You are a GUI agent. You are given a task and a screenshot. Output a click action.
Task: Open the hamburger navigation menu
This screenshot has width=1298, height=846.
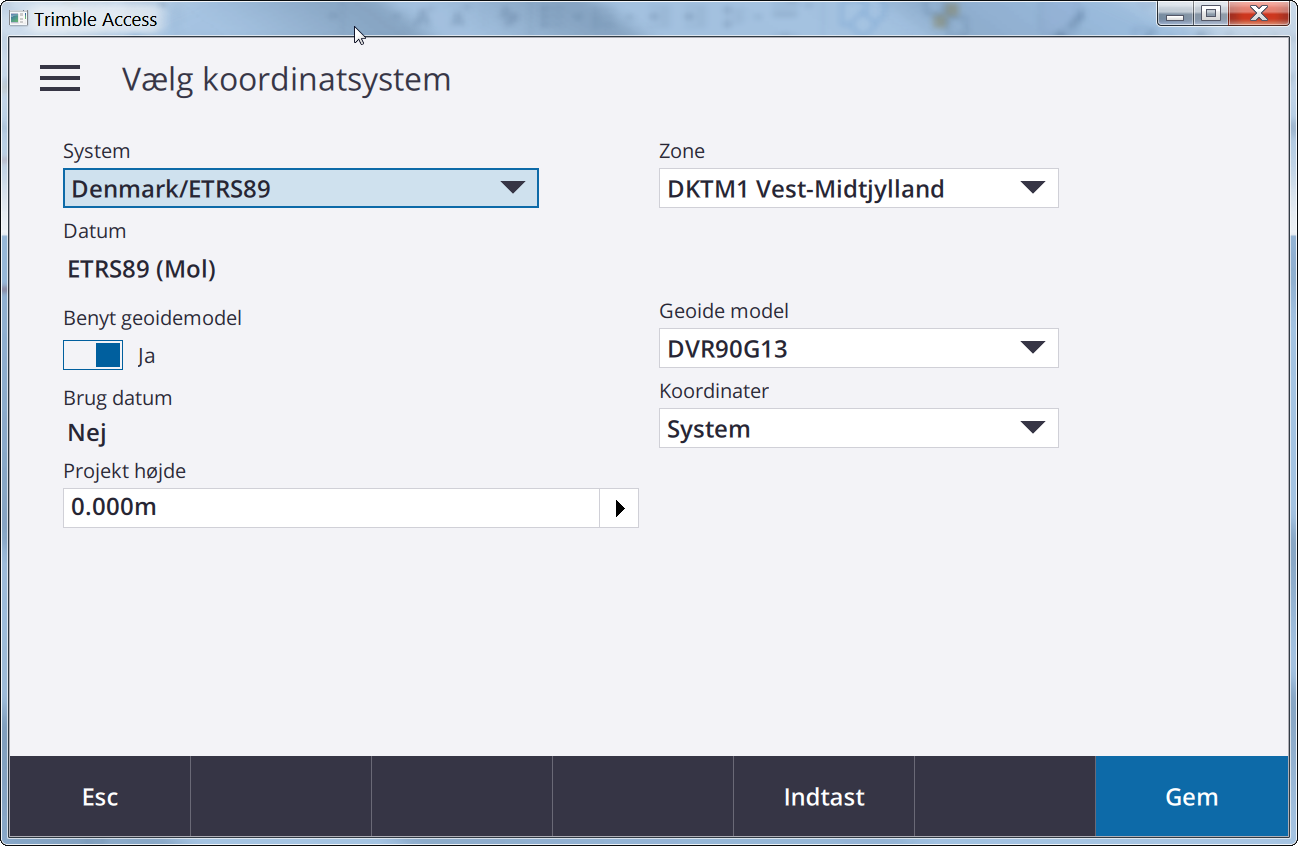(60, 78)
